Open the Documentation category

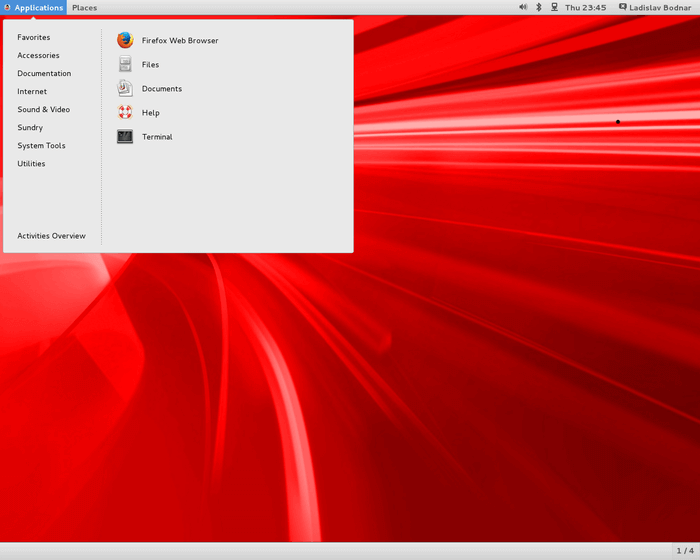44,73
